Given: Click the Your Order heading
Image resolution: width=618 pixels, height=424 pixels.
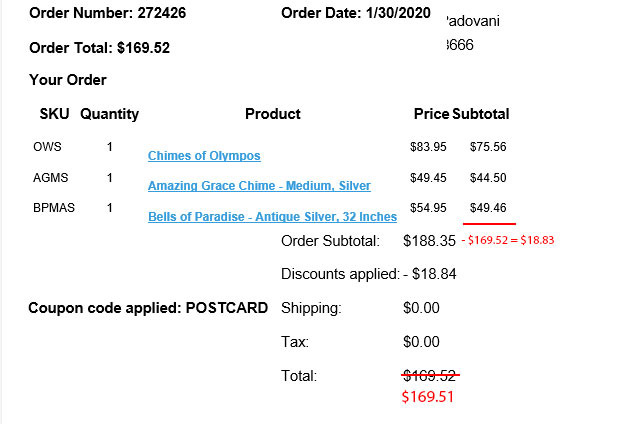Looking at the screenshot, I should point(68,80).
